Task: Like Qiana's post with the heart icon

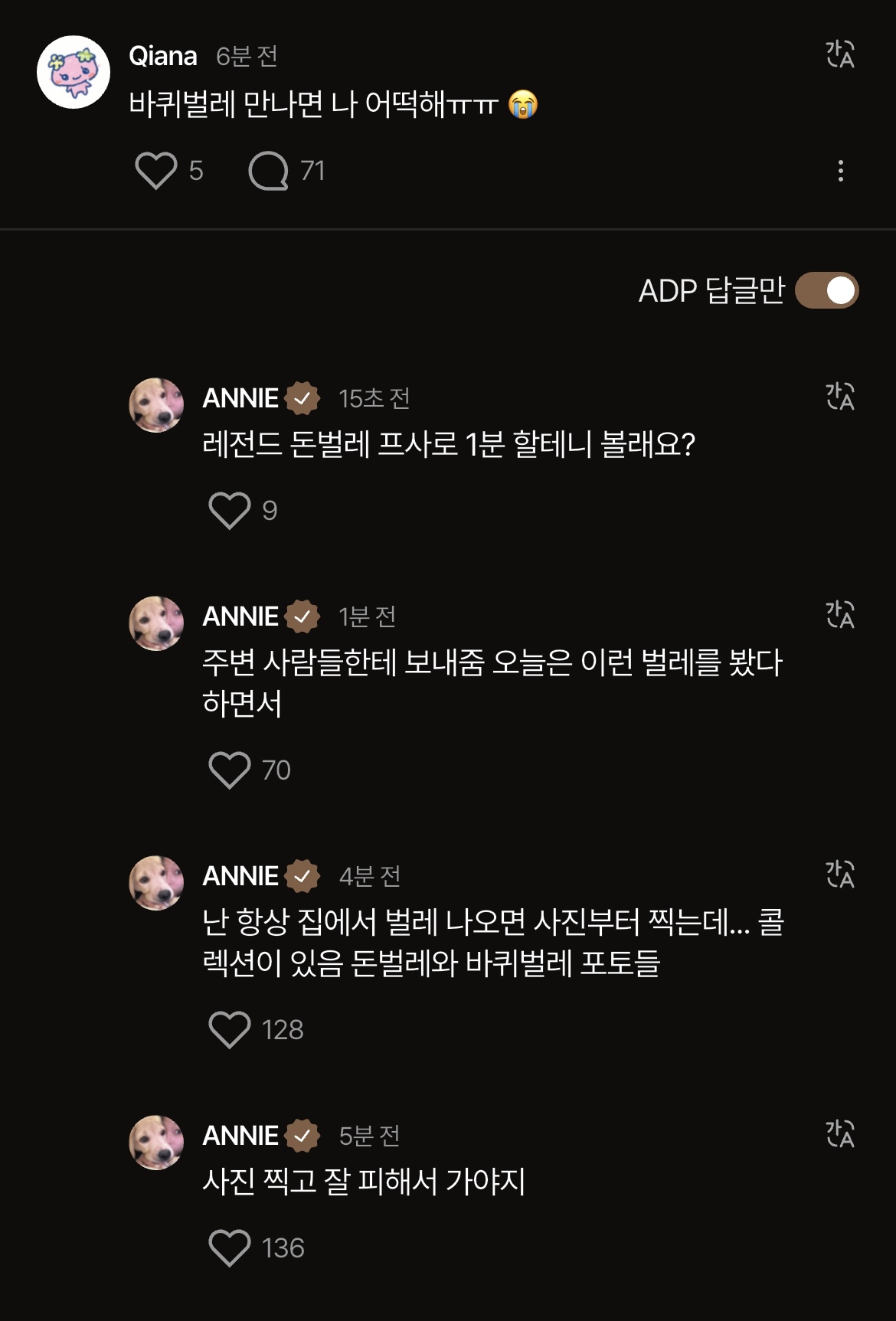Action: point(156,170)
